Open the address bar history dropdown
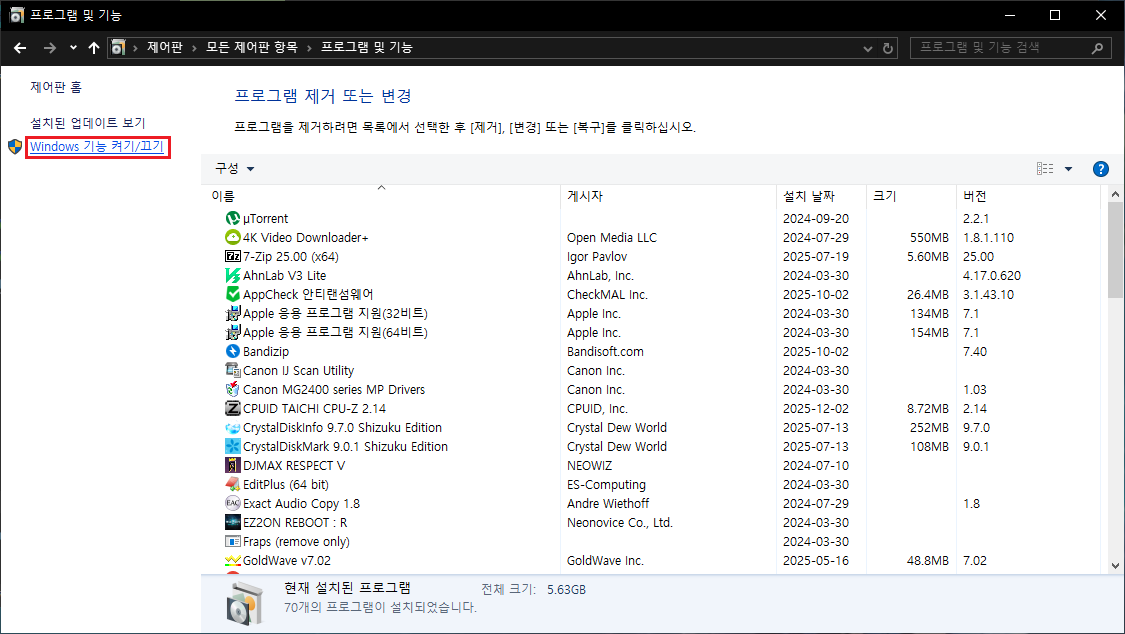 click(x=867, y=48)
